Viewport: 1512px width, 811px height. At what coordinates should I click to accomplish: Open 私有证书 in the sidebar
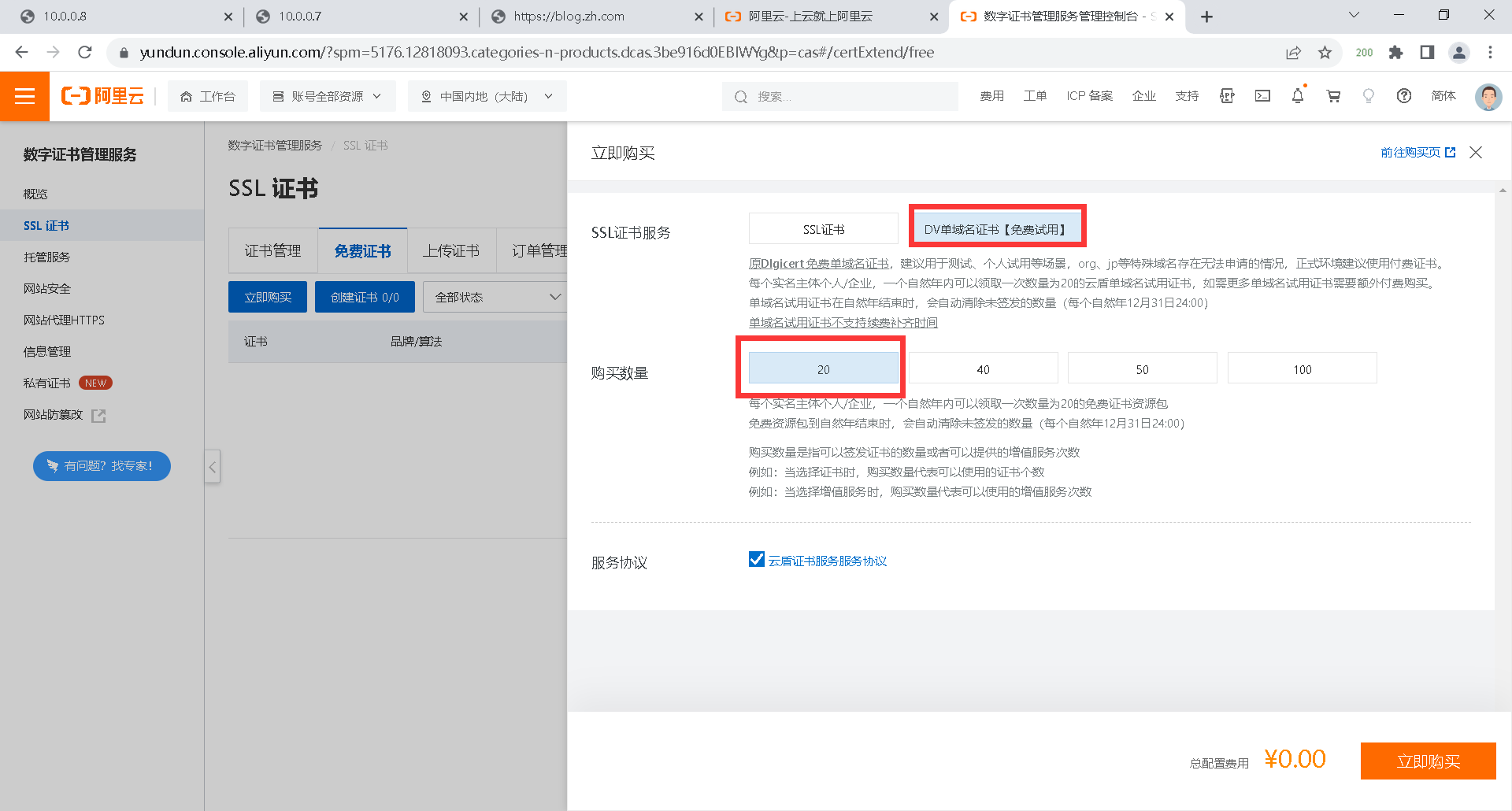pyautogui.click(x=47, y=383)
